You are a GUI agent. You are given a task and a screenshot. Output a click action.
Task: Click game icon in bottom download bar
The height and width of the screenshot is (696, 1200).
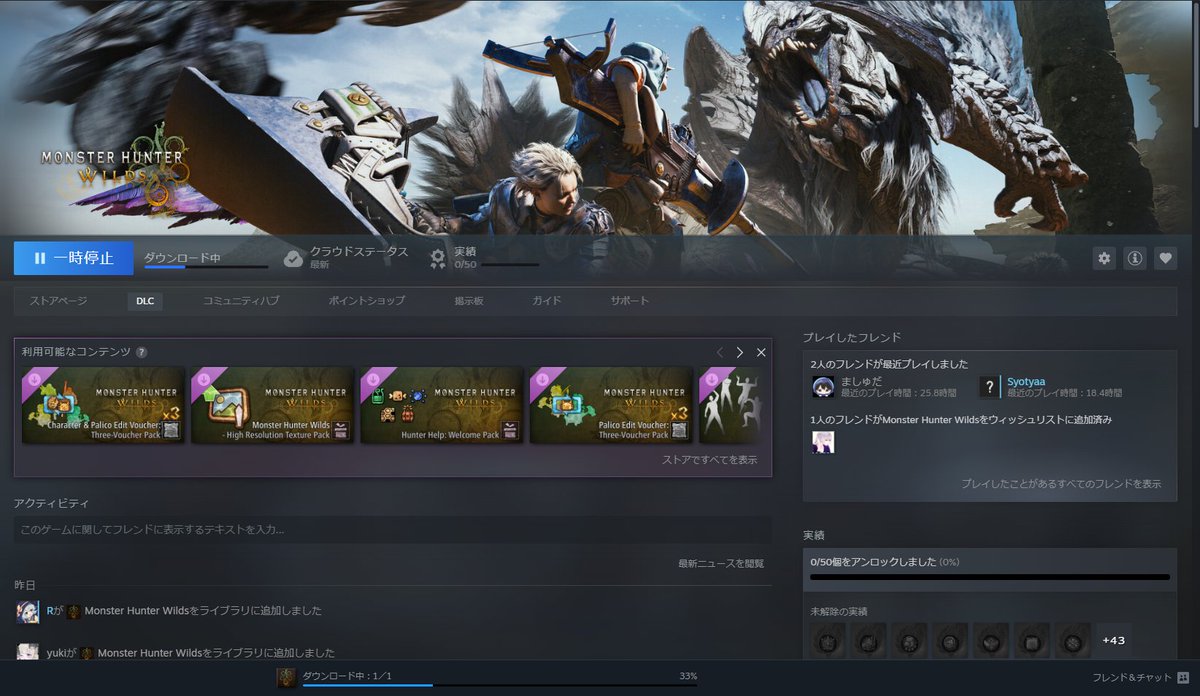click(287, 677)
